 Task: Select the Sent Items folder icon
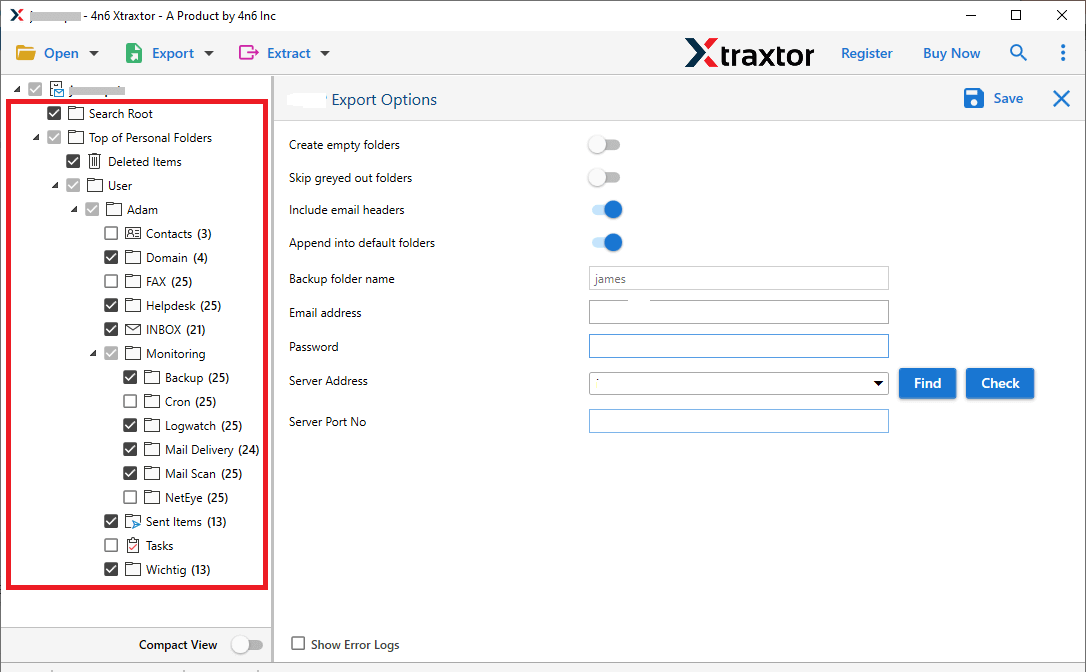point(133,521)
